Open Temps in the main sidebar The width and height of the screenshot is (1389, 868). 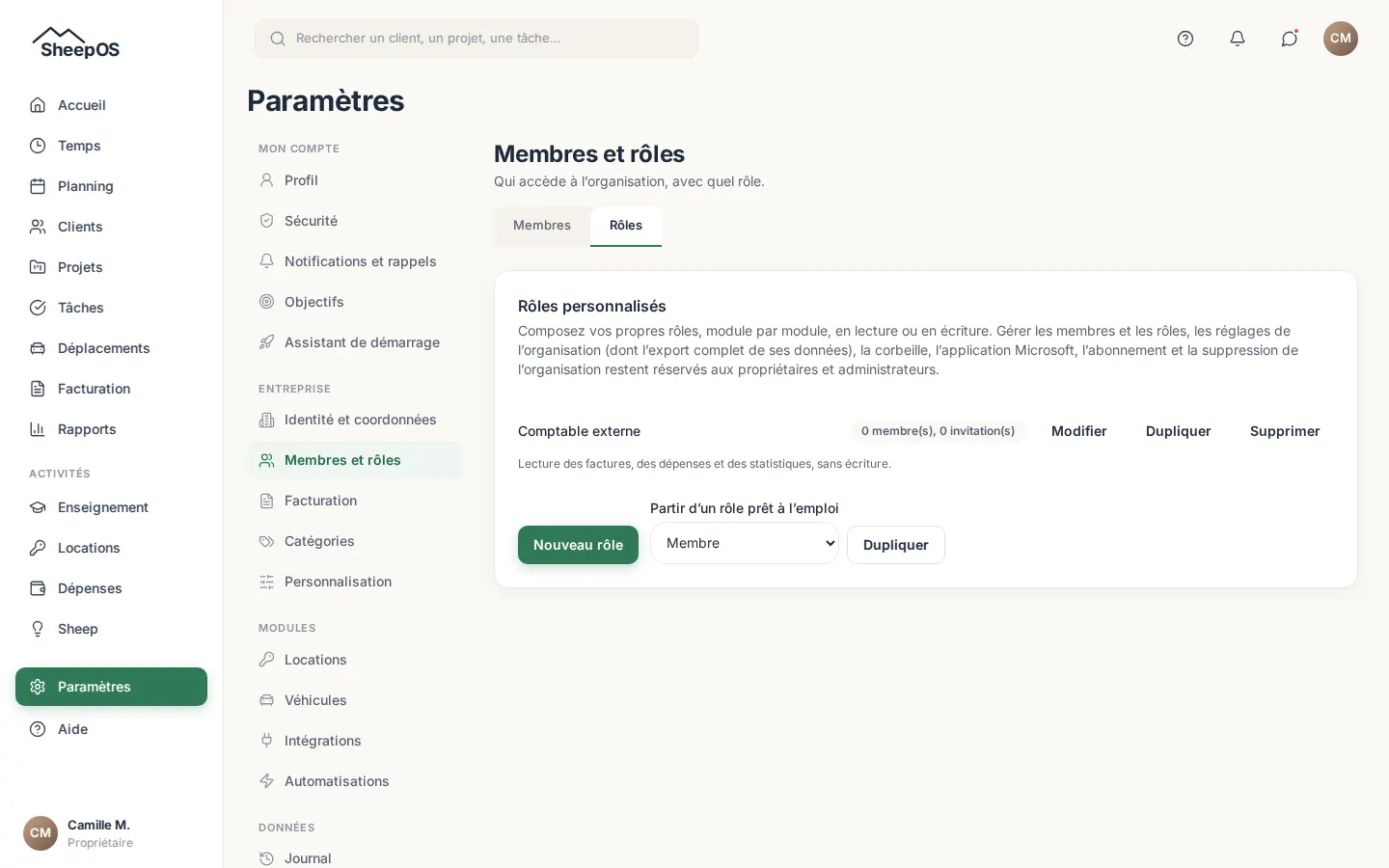(x=111, y=146)
